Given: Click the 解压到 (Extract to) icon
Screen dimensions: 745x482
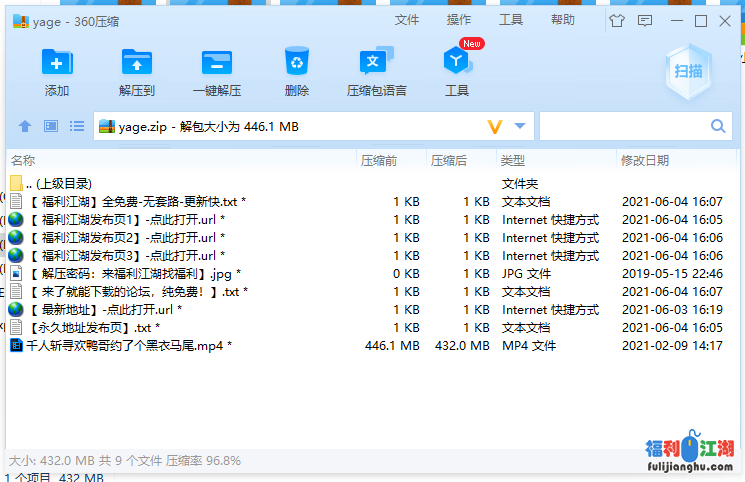Looking at the screenshot, I should (137, 63).
